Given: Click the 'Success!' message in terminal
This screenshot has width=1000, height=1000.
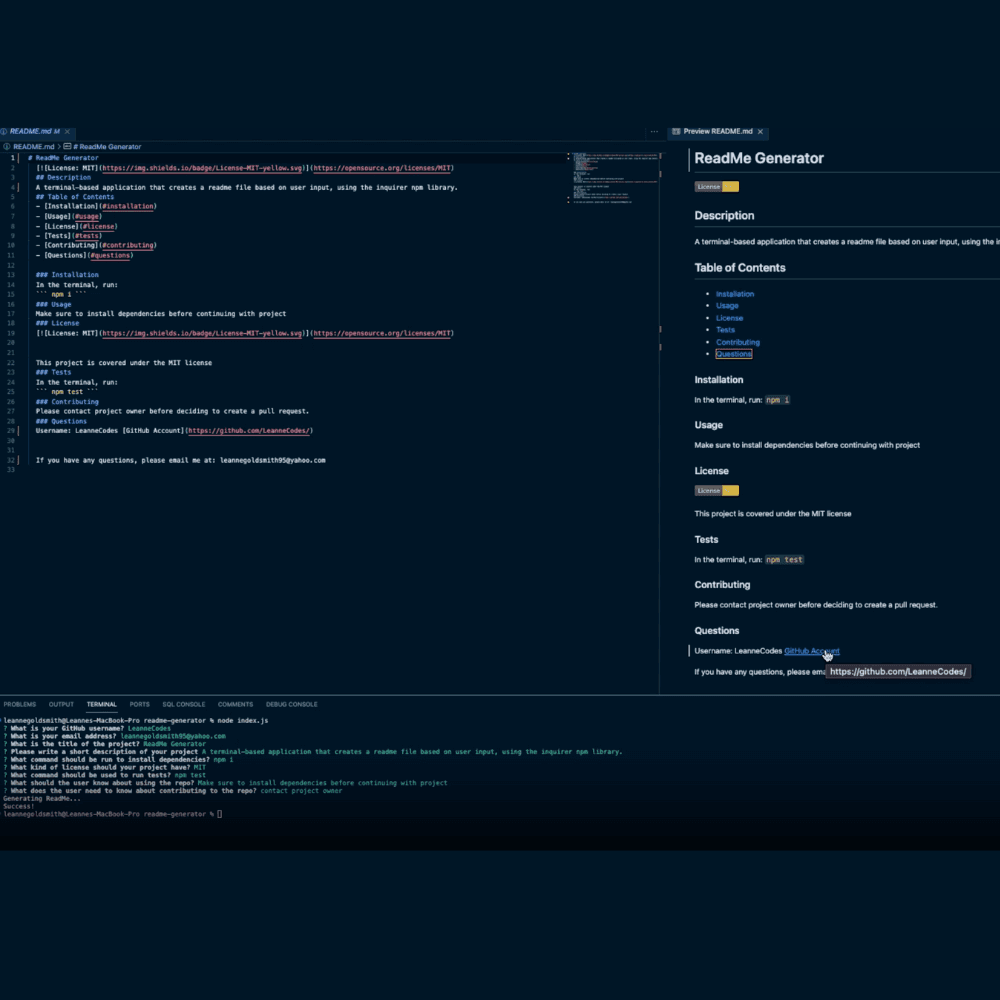Looking at the screenshot, I should click(x=18, y=807).
